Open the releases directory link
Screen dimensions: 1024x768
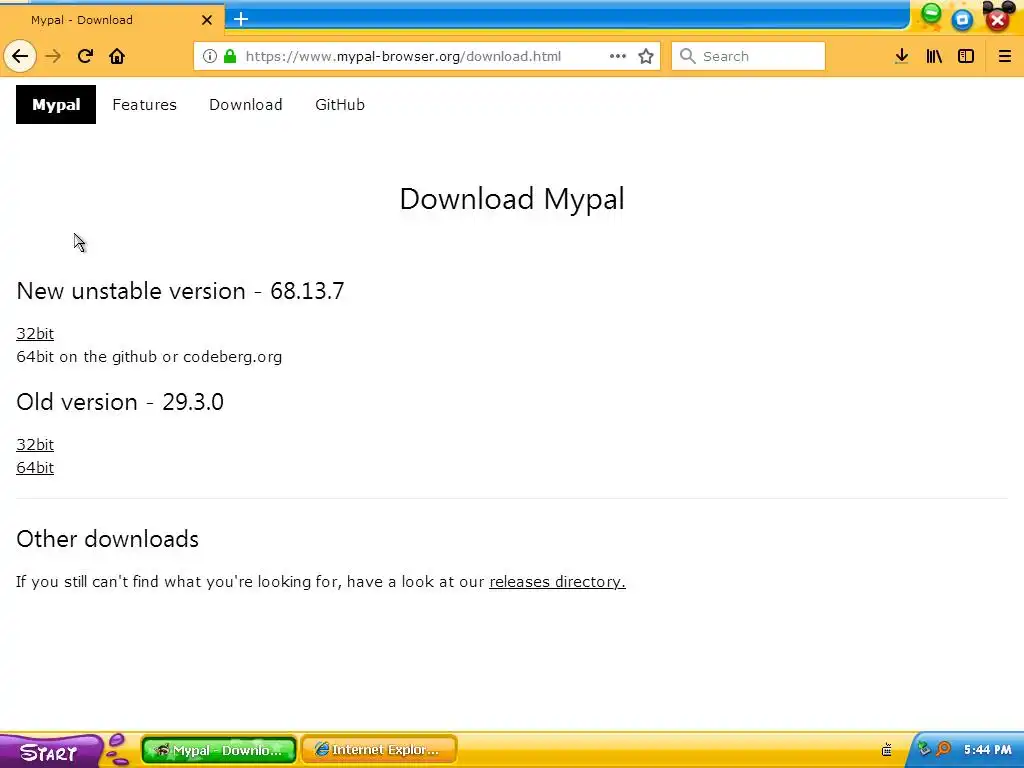pos(557,581)
